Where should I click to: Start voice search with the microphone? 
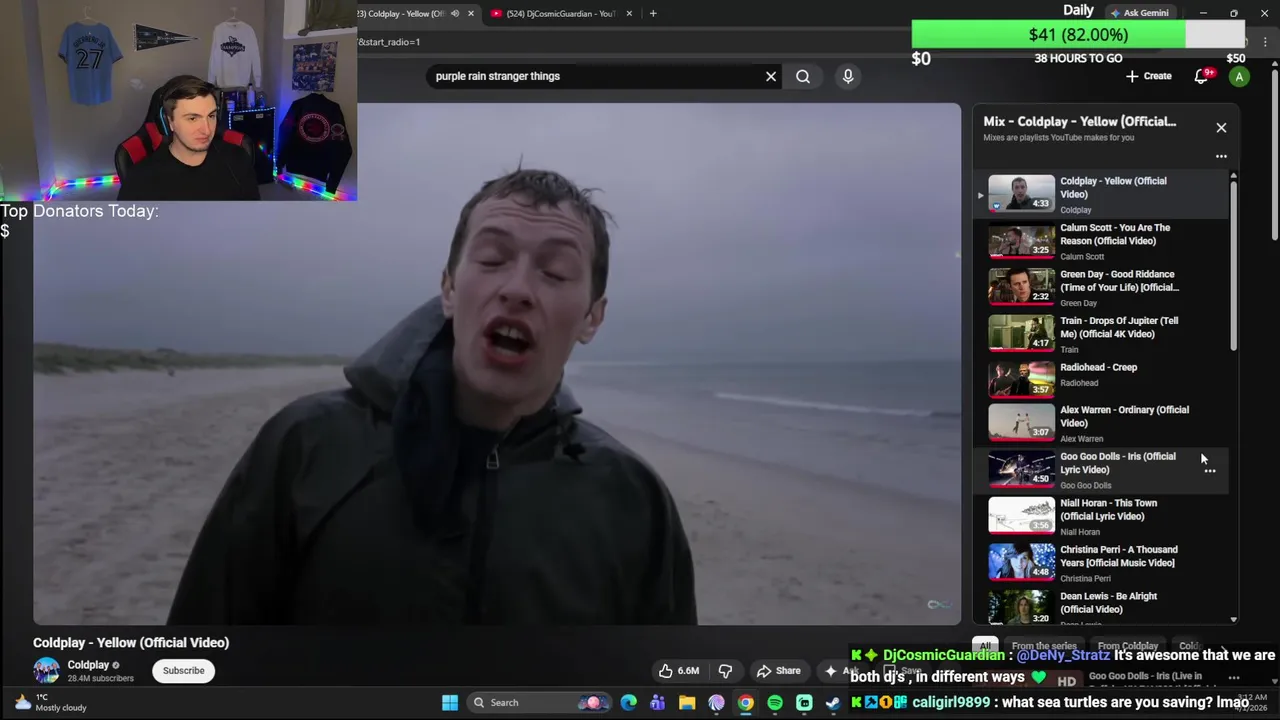click(x=848, y=76)
